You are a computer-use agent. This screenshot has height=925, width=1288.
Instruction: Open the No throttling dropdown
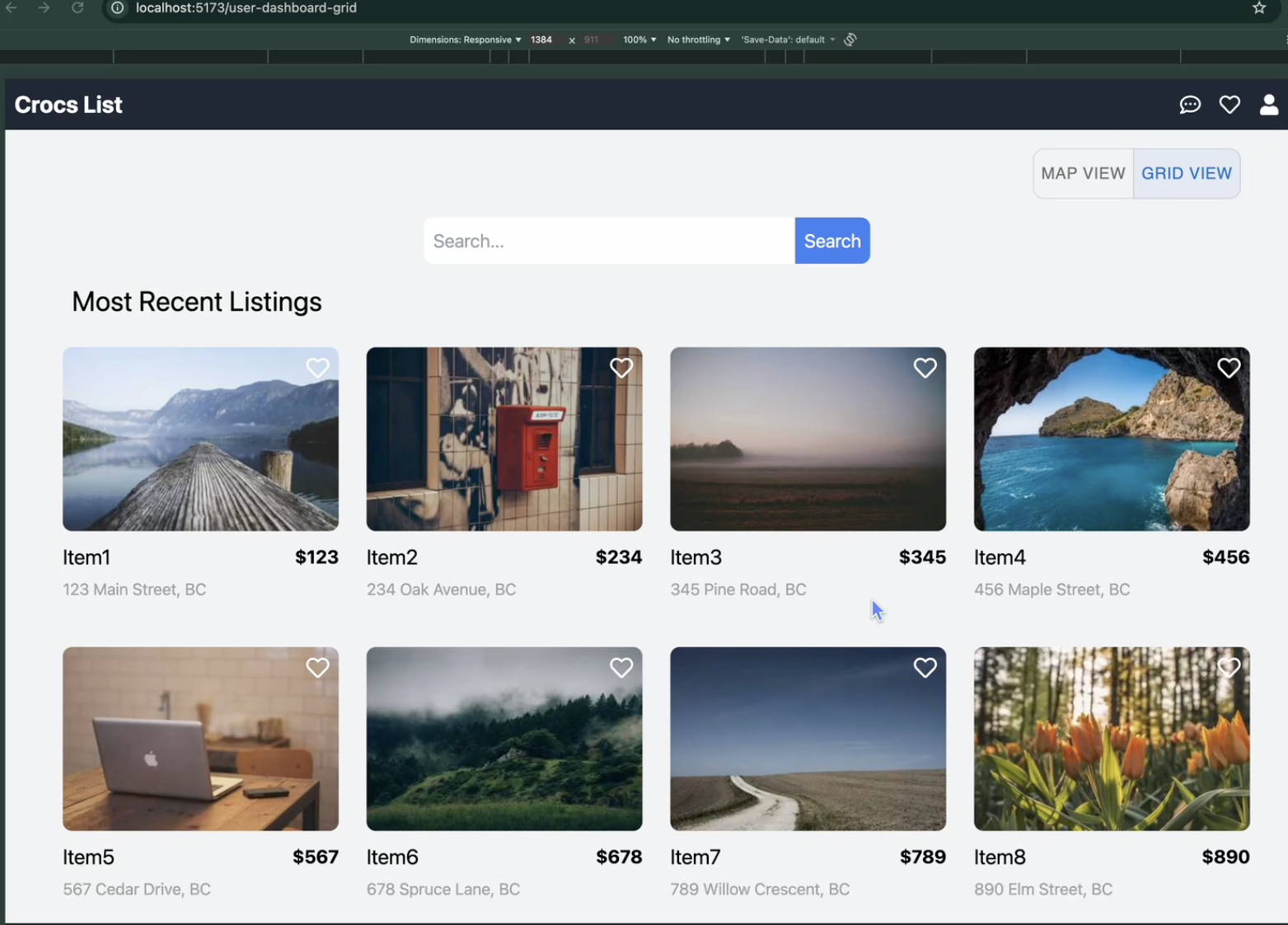click(698, 40)
